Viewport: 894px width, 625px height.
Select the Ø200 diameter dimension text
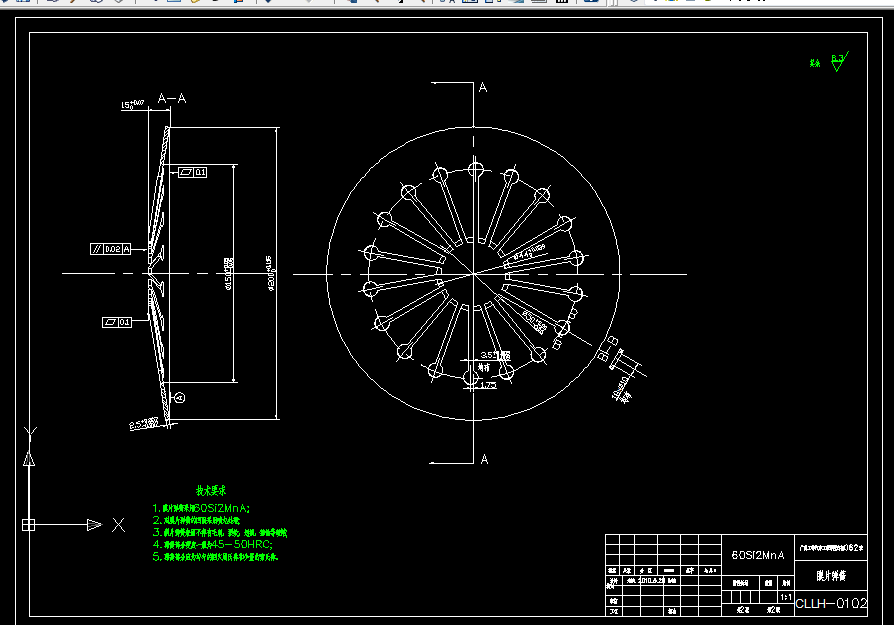coord(270,273)
